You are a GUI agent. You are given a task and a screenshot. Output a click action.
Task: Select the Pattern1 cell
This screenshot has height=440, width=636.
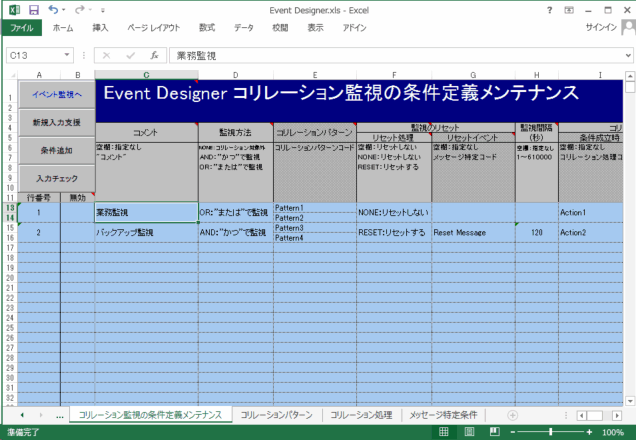pos(315,208)
